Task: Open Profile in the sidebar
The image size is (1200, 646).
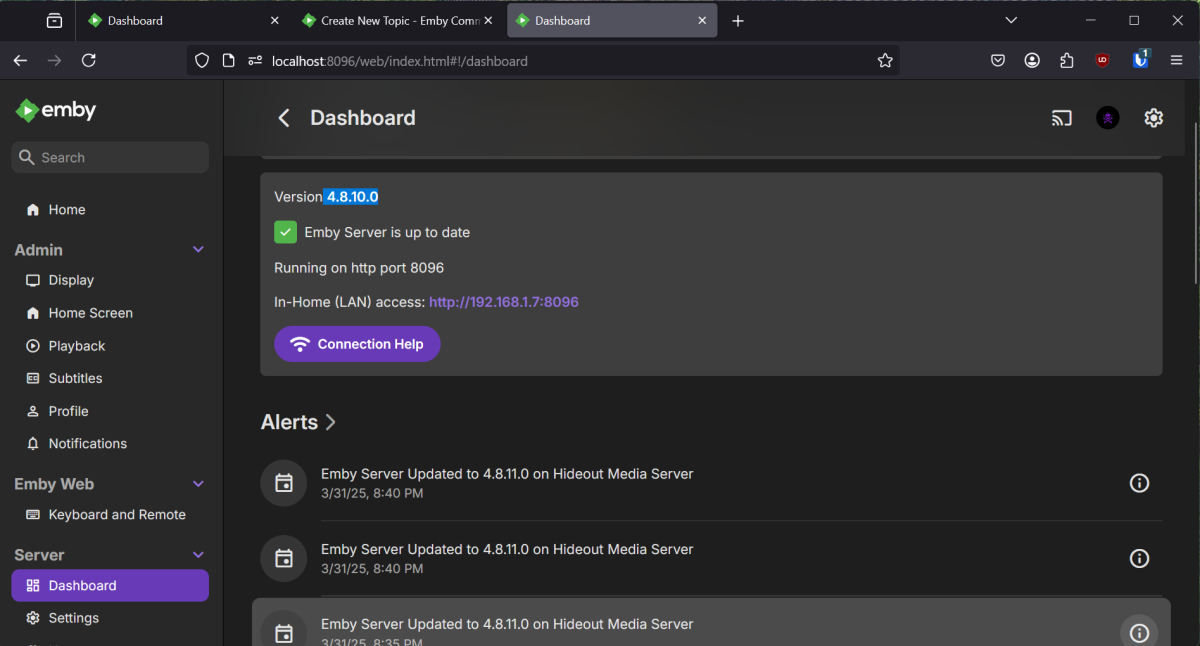Action: click(110, 411)
